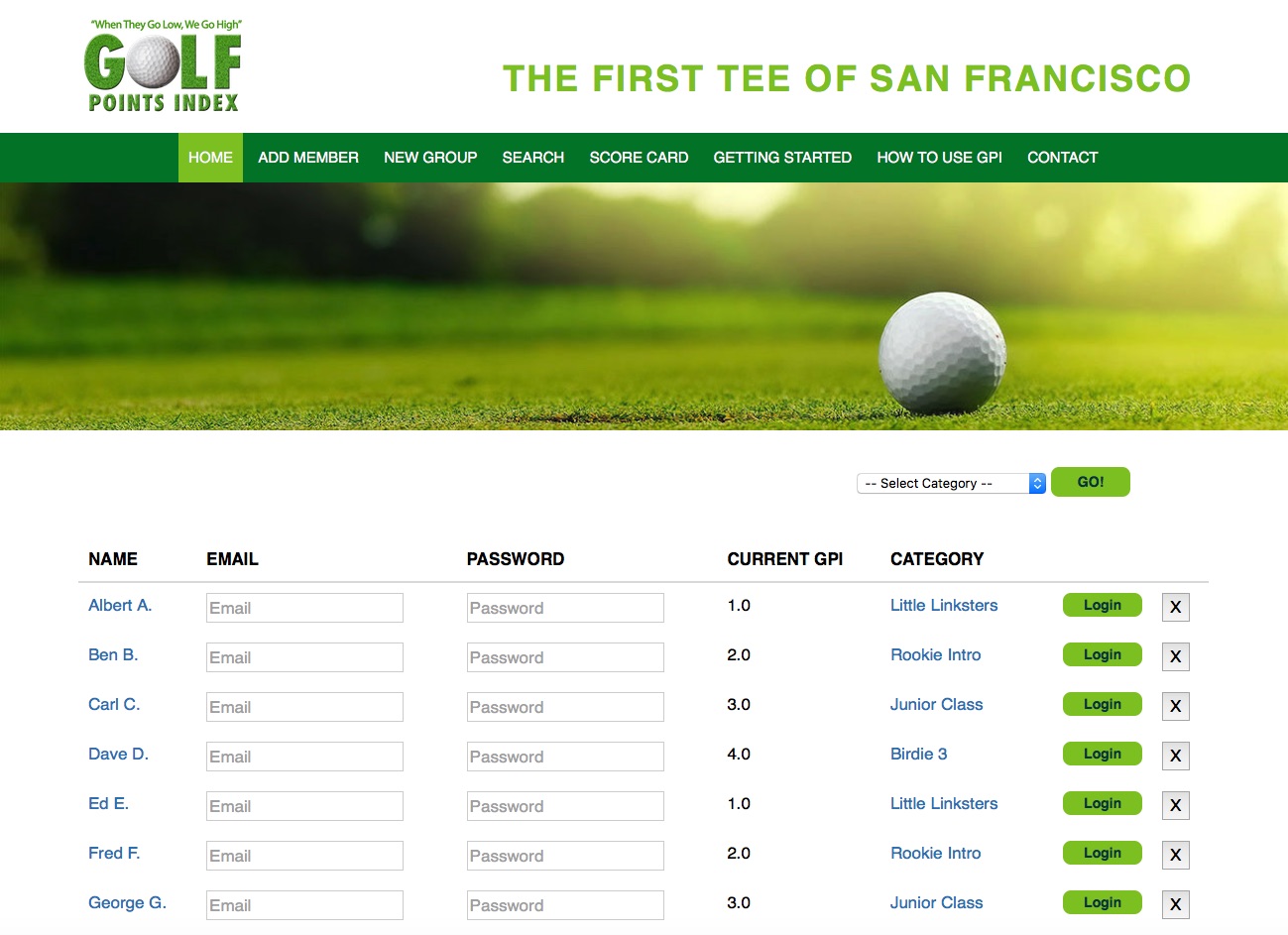Remove George G. with the X button
The image size is (1288, 935).
coord(1175,904)
